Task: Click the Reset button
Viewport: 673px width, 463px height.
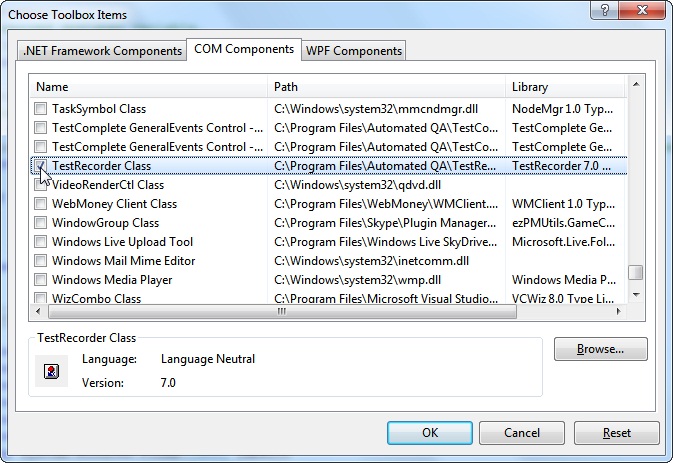Action: 616,433
